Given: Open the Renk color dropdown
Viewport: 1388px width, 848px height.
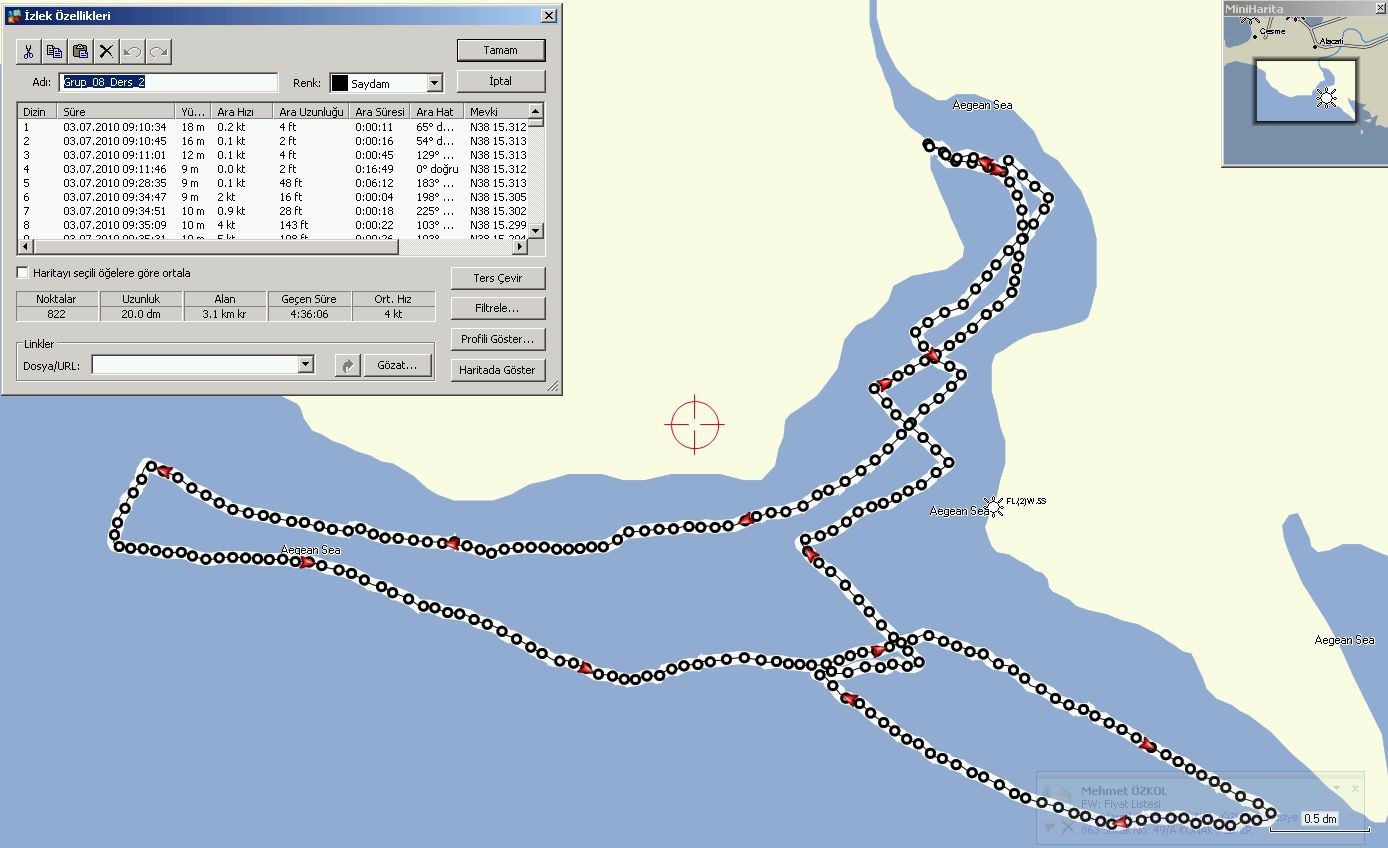Looking at the screenshot, I should 434,83.
